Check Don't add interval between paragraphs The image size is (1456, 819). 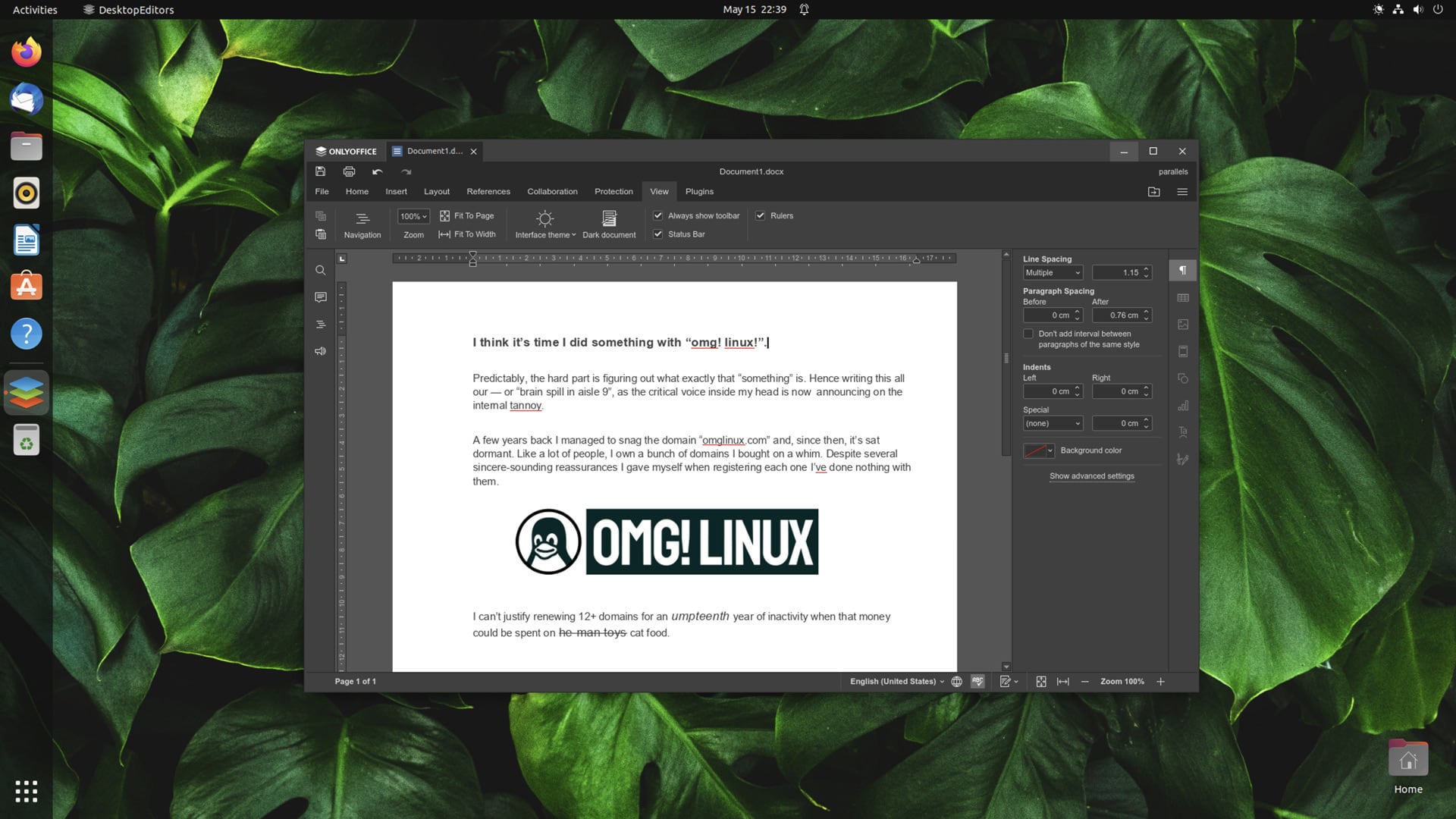[1028, 334]
